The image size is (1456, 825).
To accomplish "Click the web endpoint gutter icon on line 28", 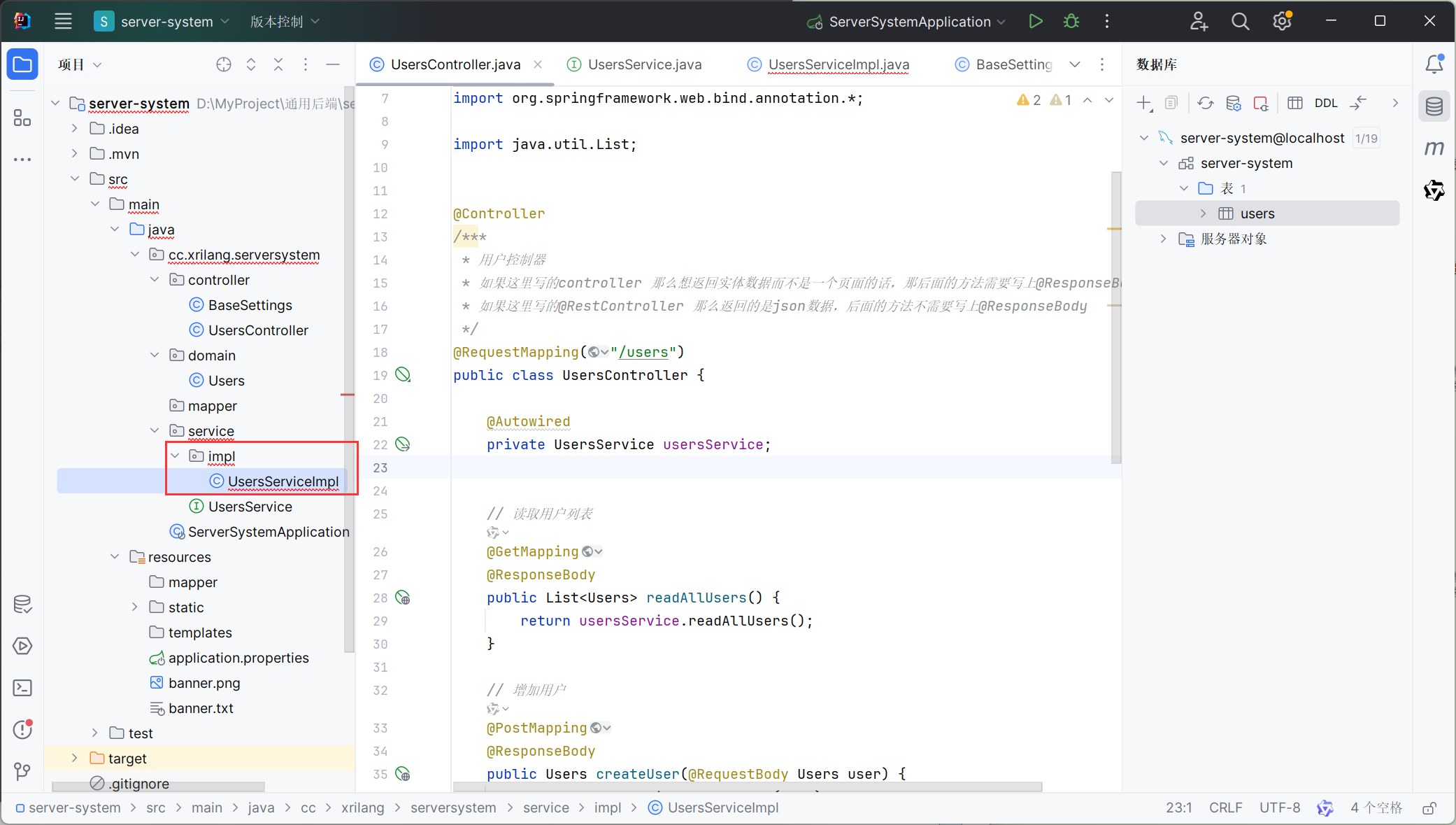I will (404, 598).
